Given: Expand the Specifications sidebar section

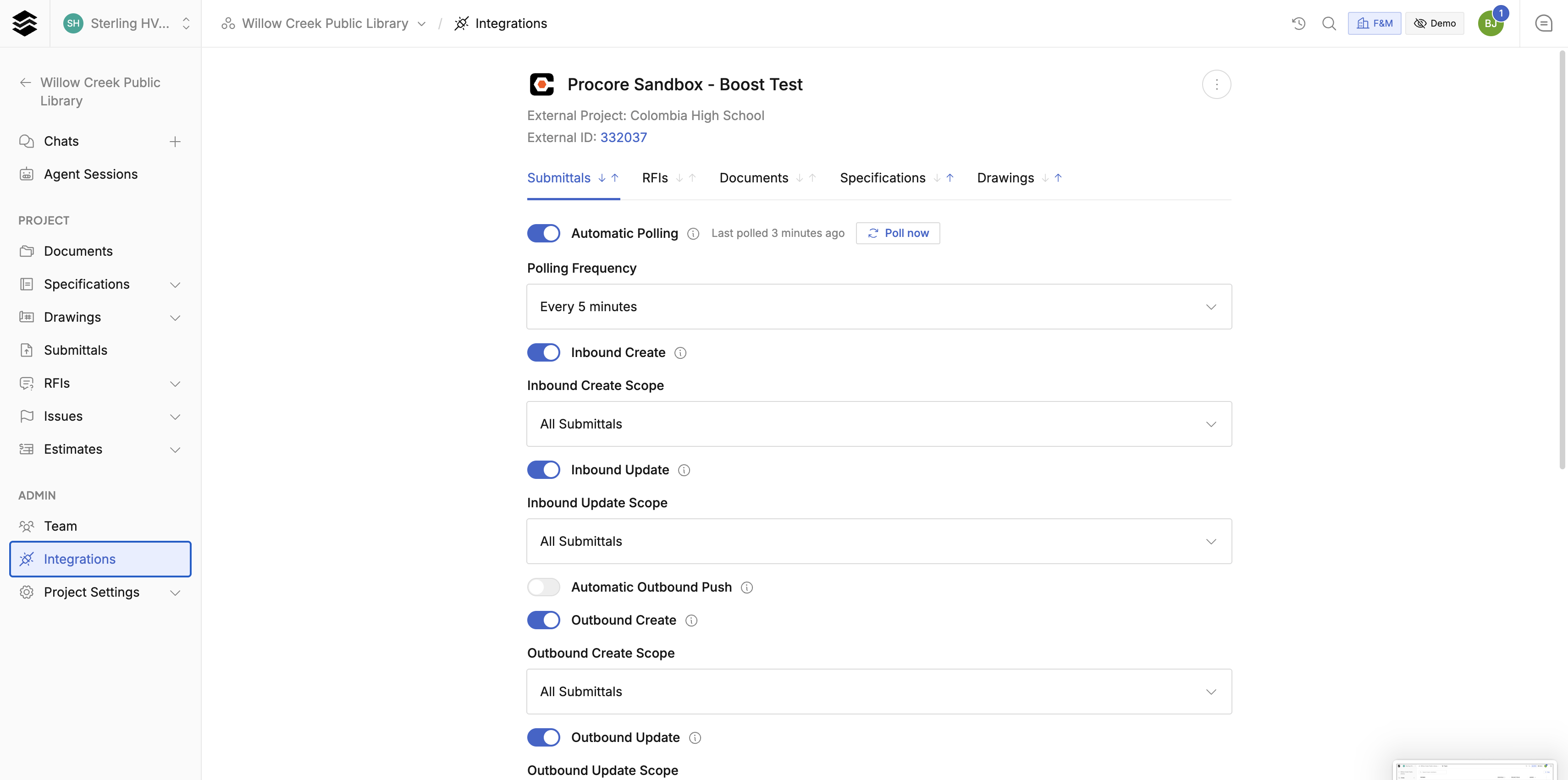Looking at the screenshot, I should [x=175, y=285].
